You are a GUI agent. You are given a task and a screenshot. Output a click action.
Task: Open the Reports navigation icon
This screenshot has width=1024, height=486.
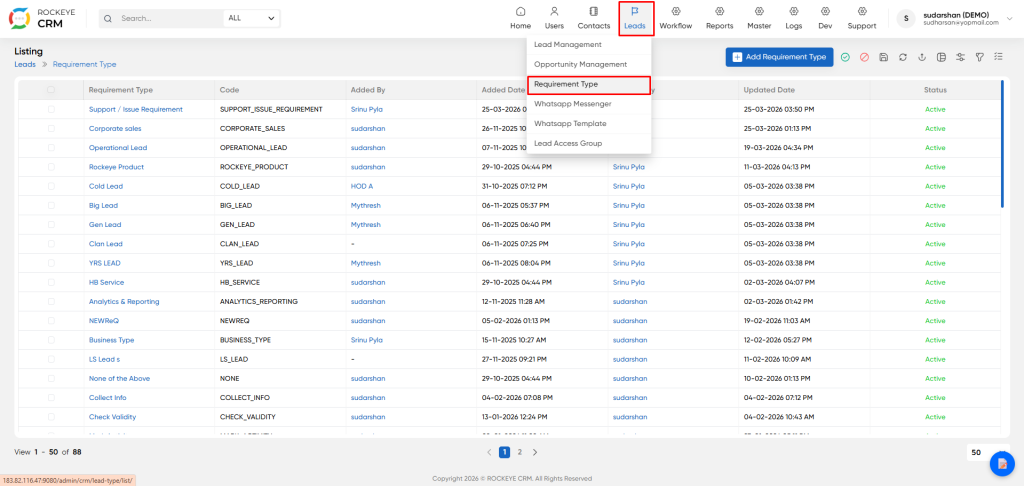click(720, 12)
